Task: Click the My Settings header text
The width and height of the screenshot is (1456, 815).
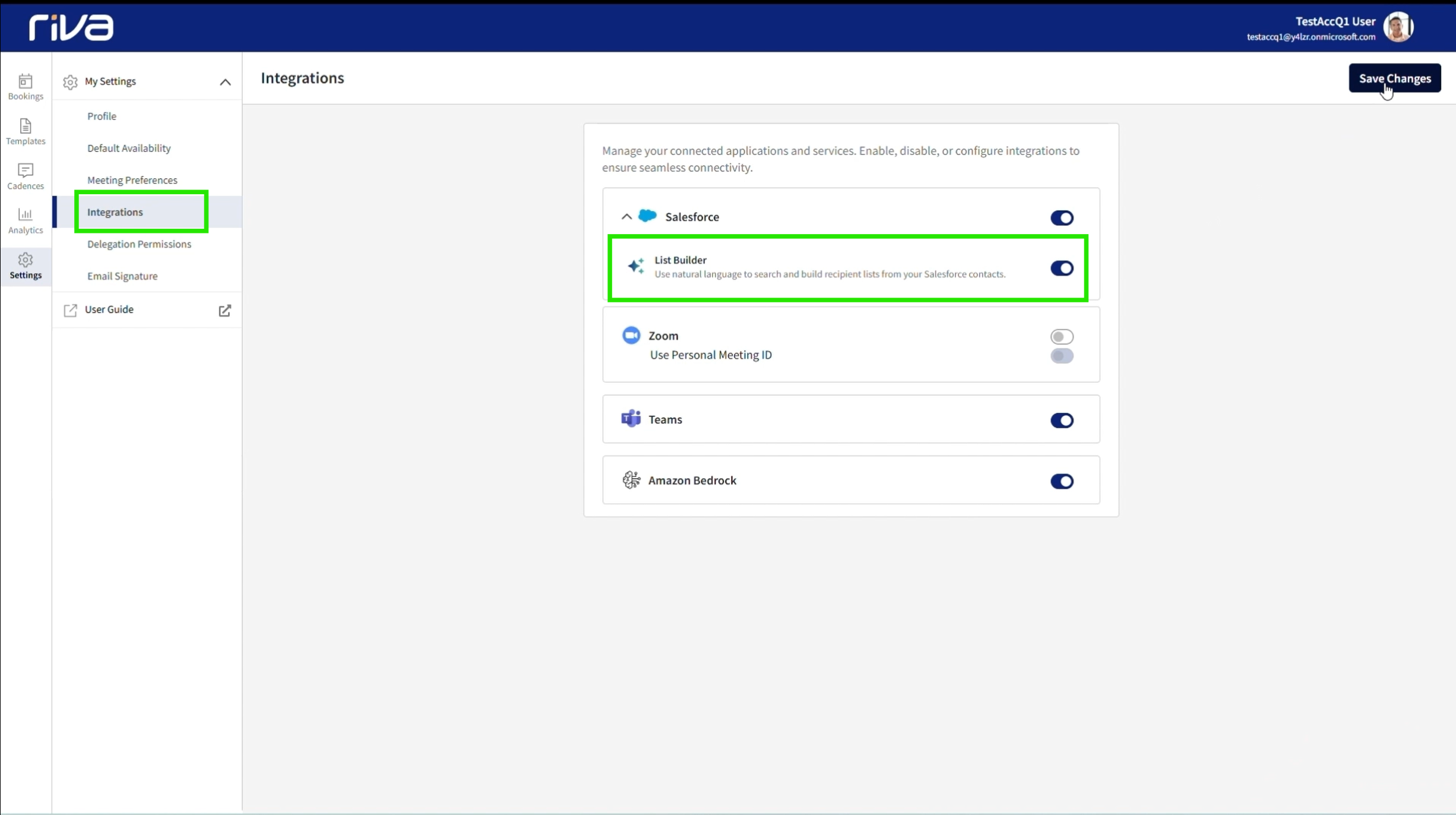Action: tap(110, 81)
